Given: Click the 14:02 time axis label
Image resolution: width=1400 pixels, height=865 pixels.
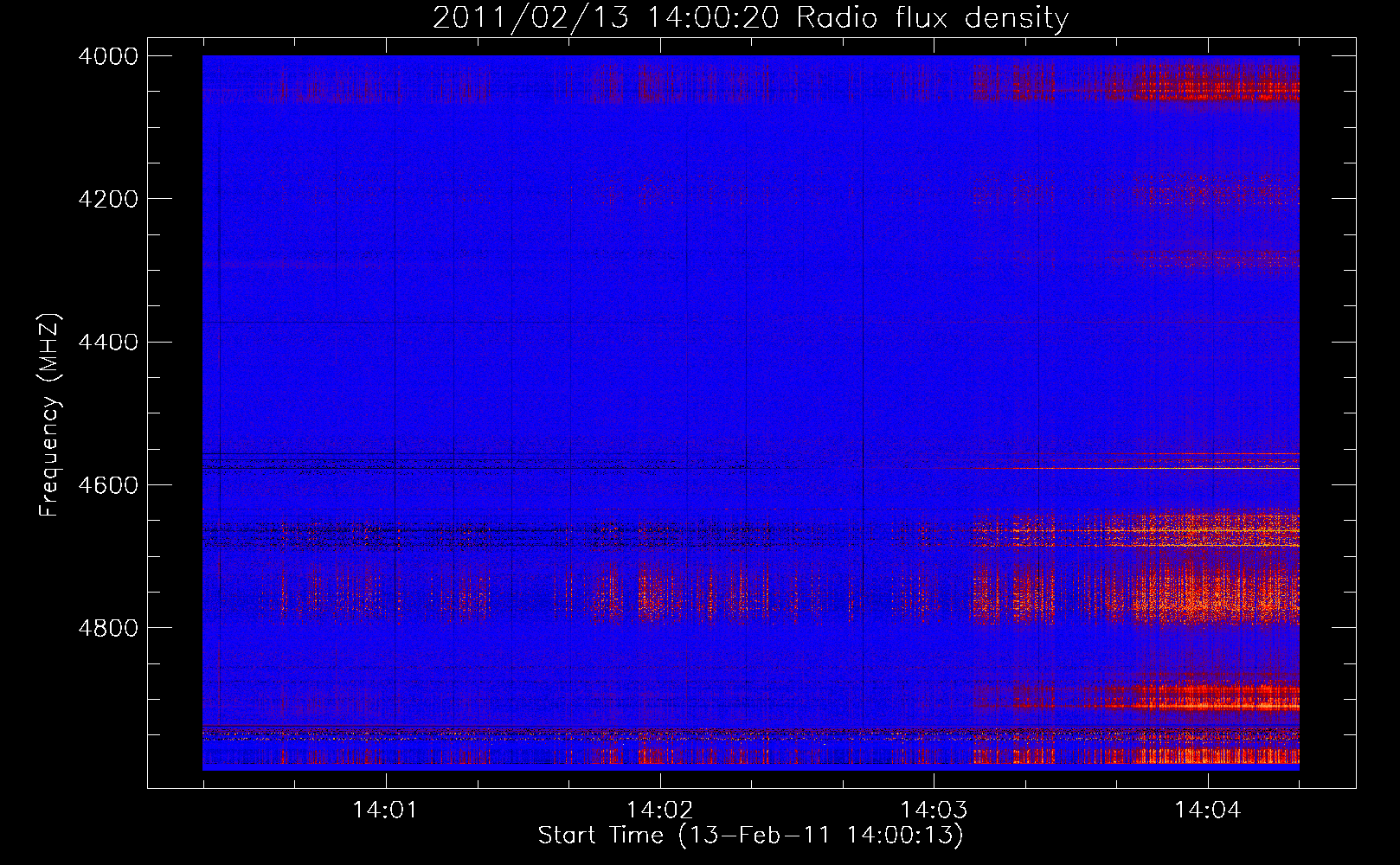Looking at the screenshot, I should 659,811.
